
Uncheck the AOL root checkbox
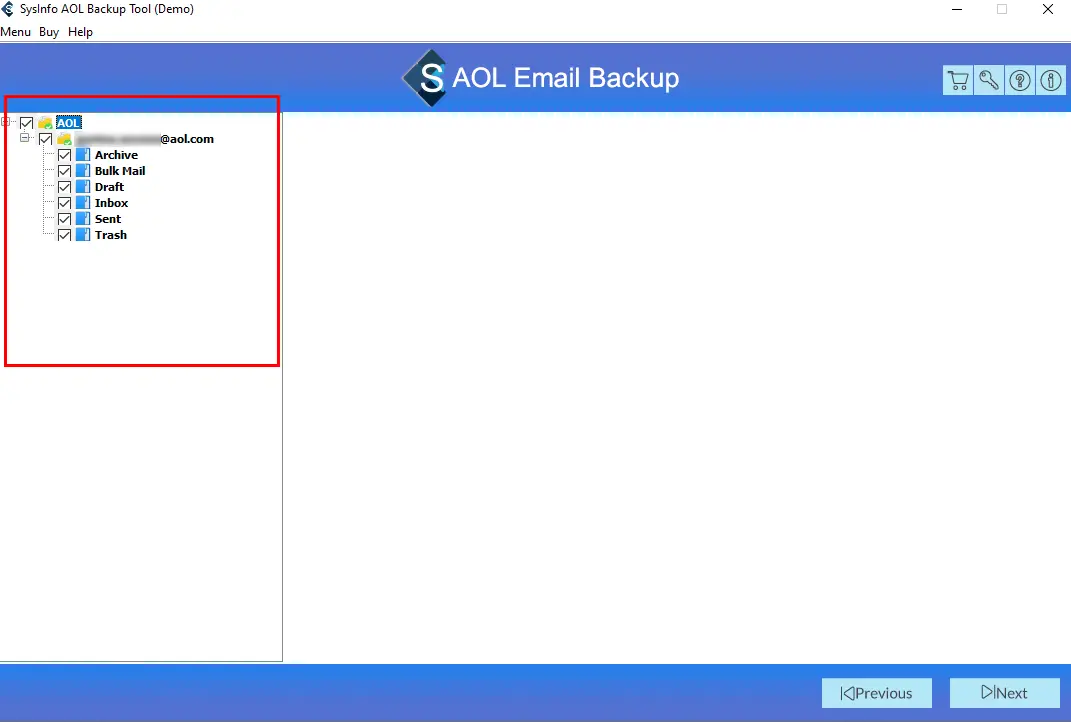27,123
